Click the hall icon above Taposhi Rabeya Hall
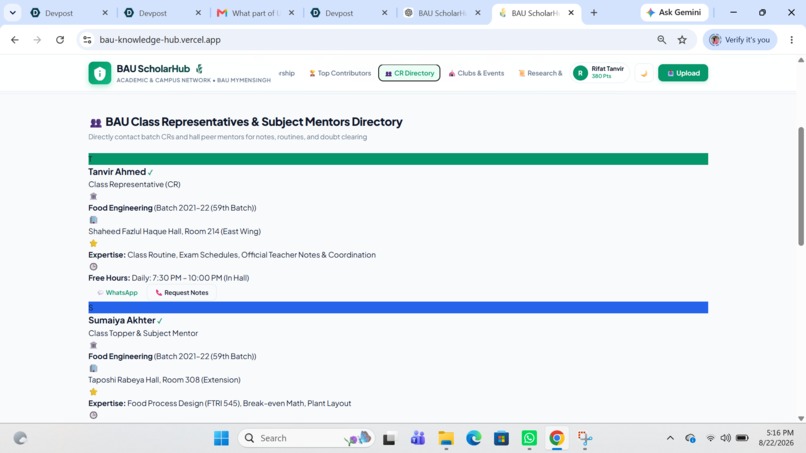The height and width of the screenshot is (453, 806). pyautogui.click(x=93, y=368)
